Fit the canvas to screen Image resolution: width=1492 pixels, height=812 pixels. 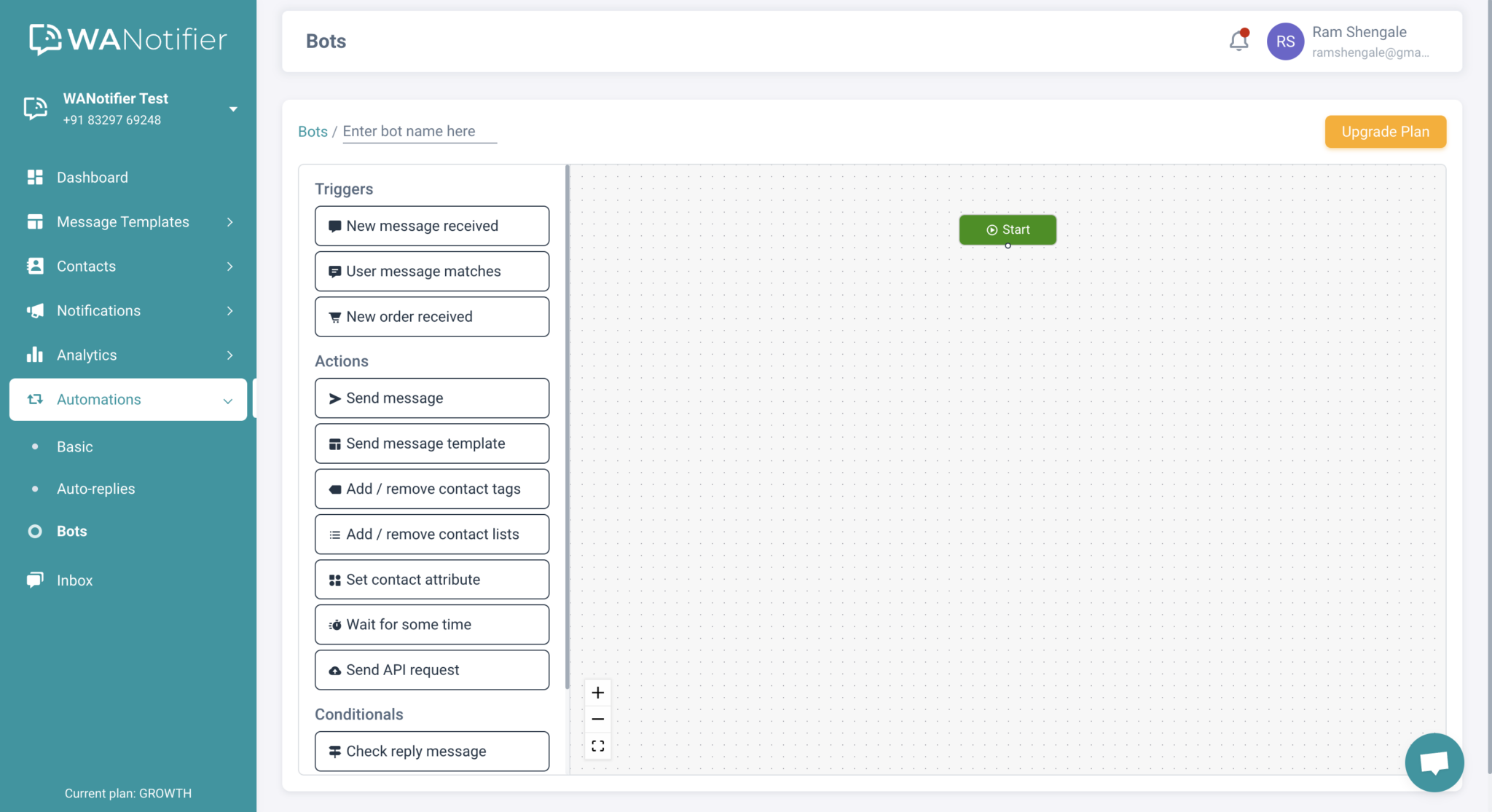[x=597, y=746]
